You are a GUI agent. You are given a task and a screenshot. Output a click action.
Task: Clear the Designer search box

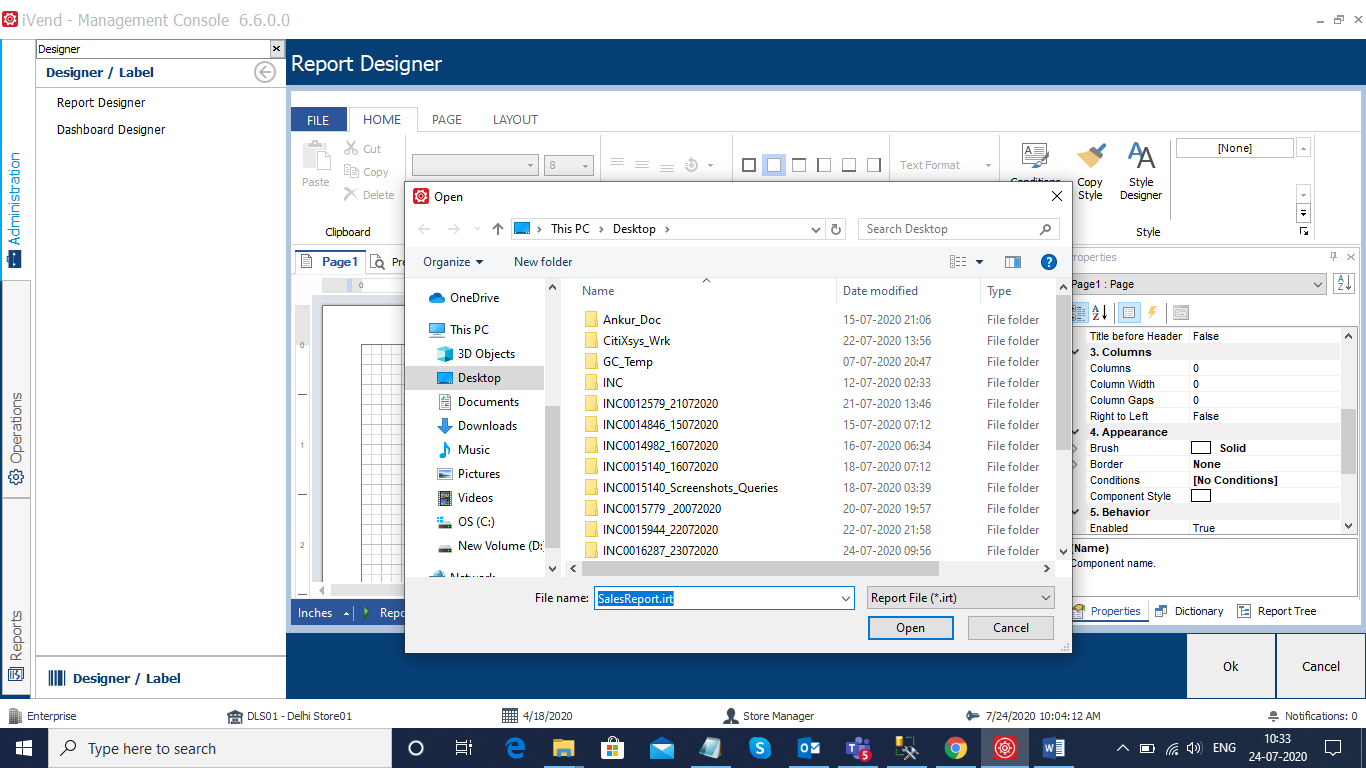pyautogui.click(x=277, y=49)
